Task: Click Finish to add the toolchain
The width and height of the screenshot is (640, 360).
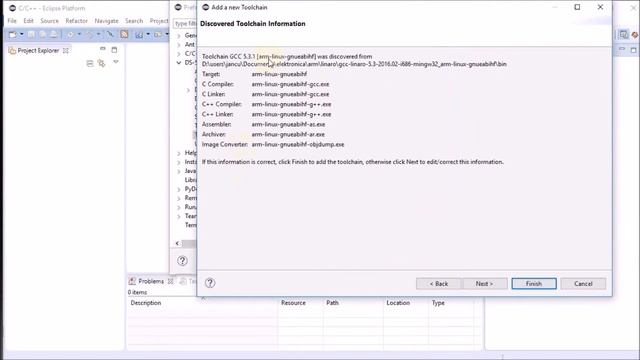Action: coord(534,284)
